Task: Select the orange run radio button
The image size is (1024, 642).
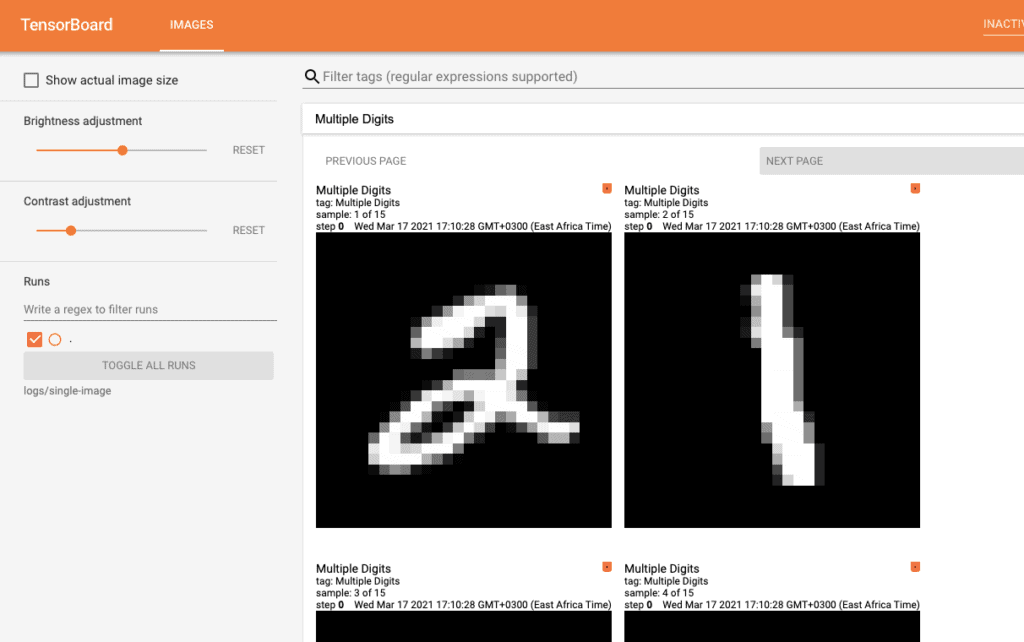Action: point(55,340)
